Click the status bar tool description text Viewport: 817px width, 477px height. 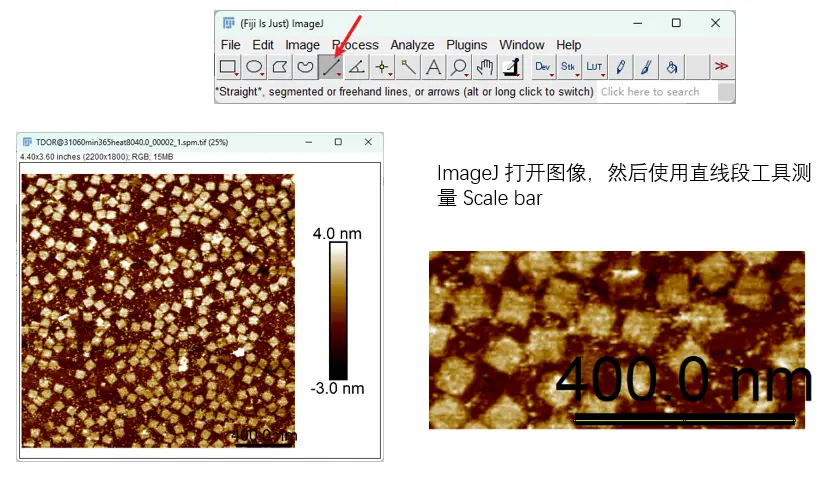(404, 92)
